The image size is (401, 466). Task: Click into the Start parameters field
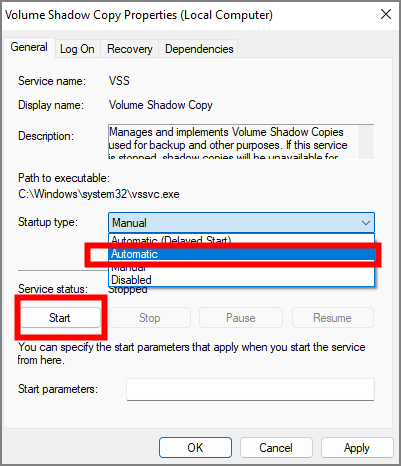(250, 389)
